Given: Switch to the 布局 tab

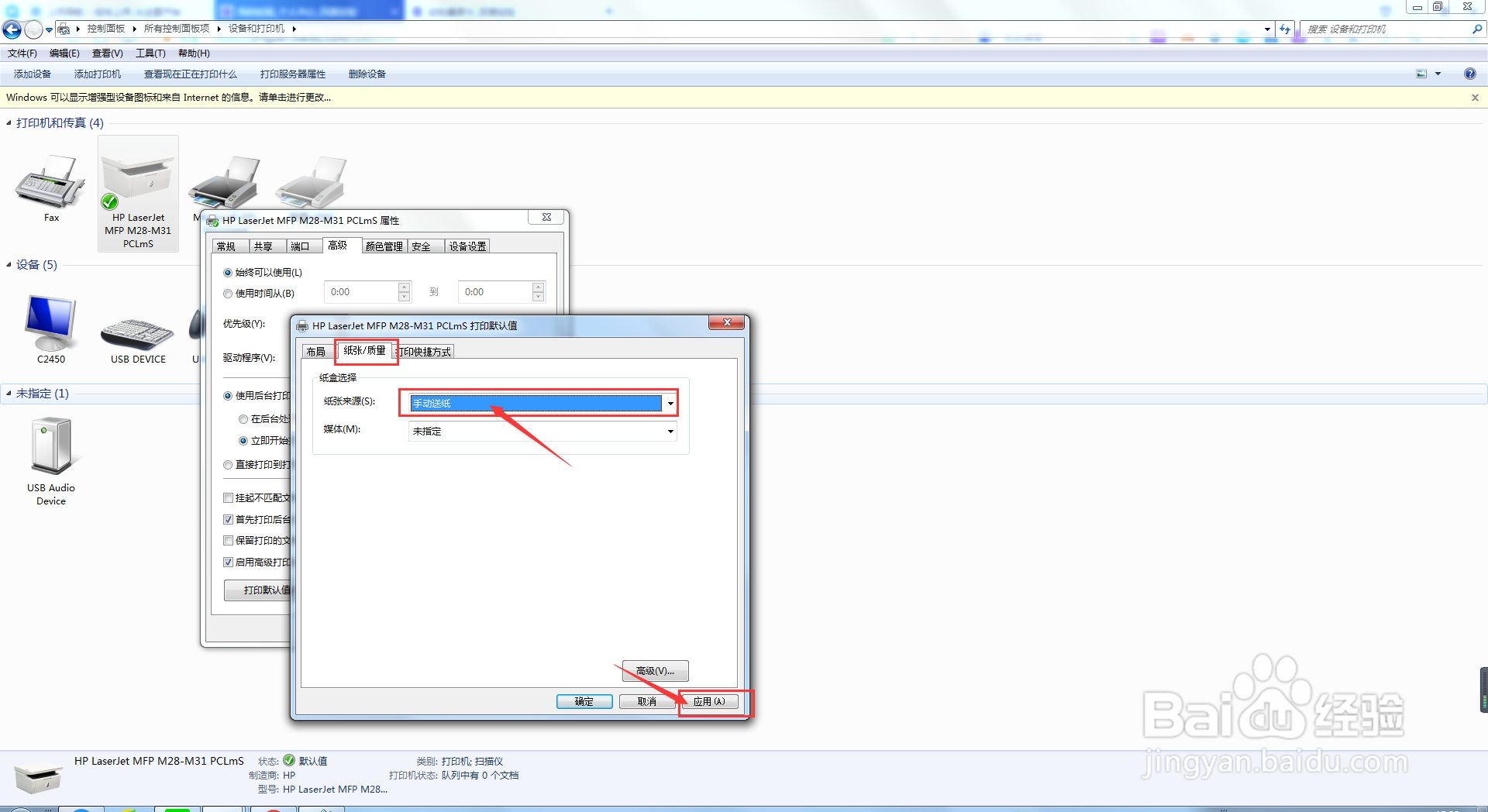Looking at the screenshot, I should click(316, 352).
